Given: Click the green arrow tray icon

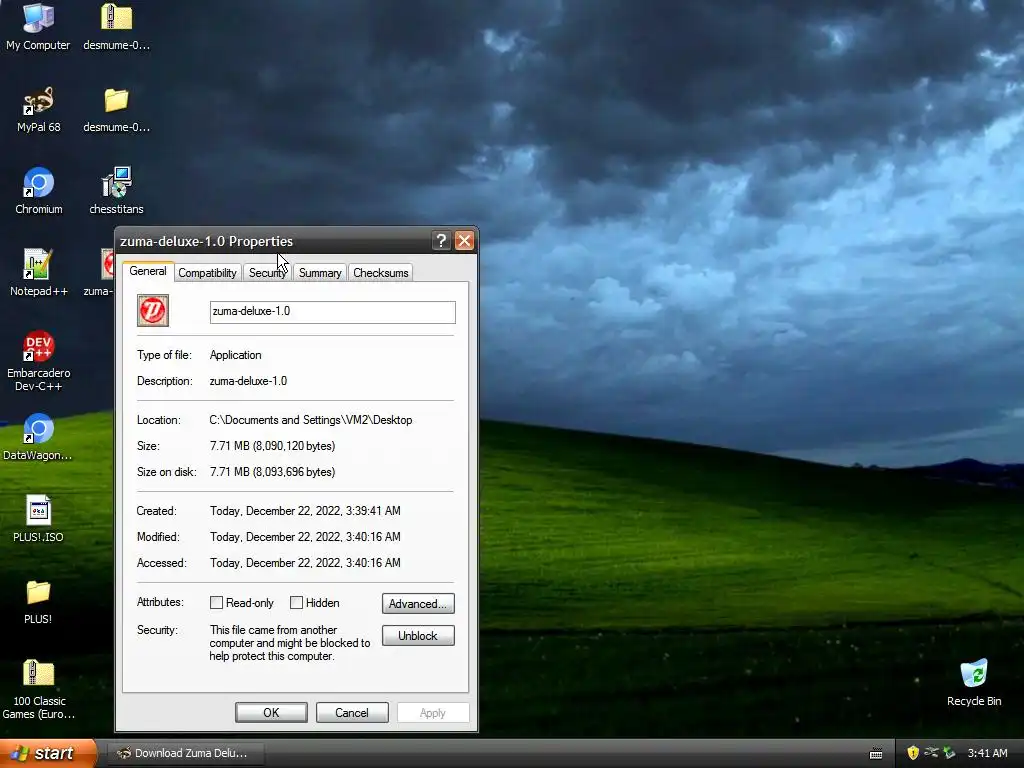Looking at the screenshot, I should click(950, 753).
